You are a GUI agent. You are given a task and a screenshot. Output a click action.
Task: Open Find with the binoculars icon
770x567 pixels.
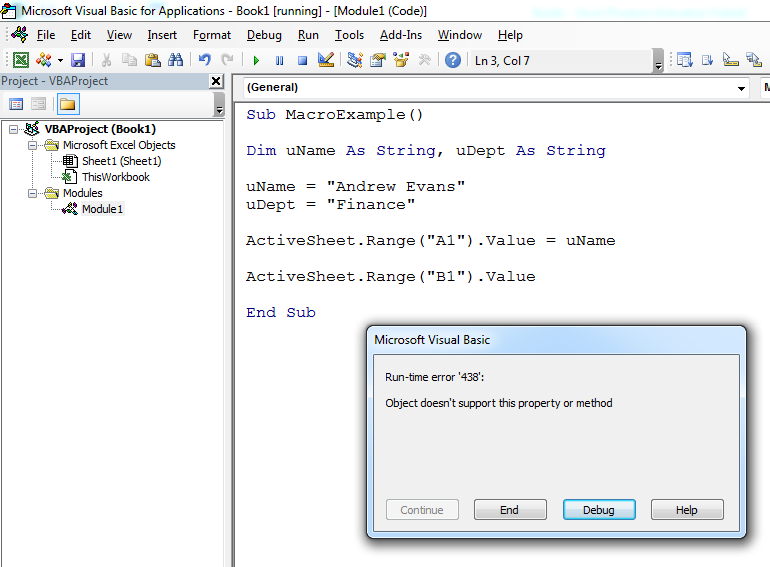pos(175,60)
